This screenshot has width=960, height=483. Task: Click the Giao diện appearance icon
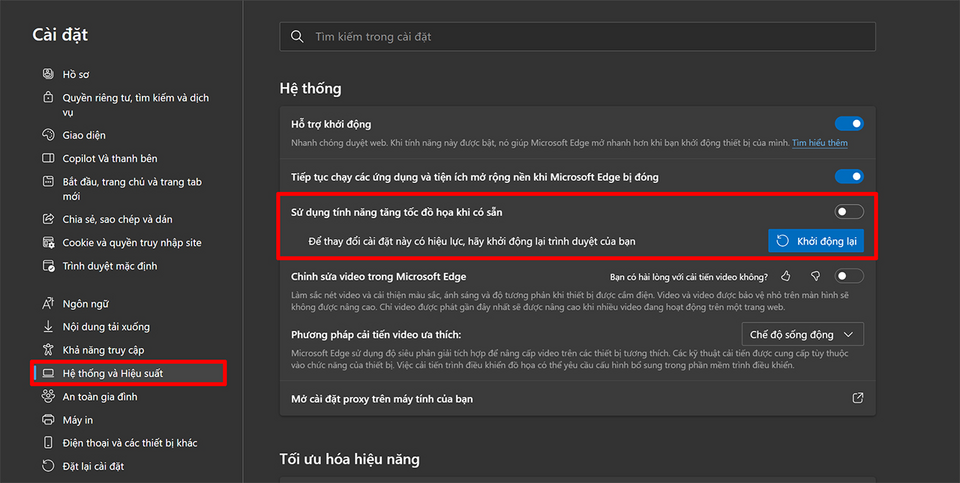(48, 135)
